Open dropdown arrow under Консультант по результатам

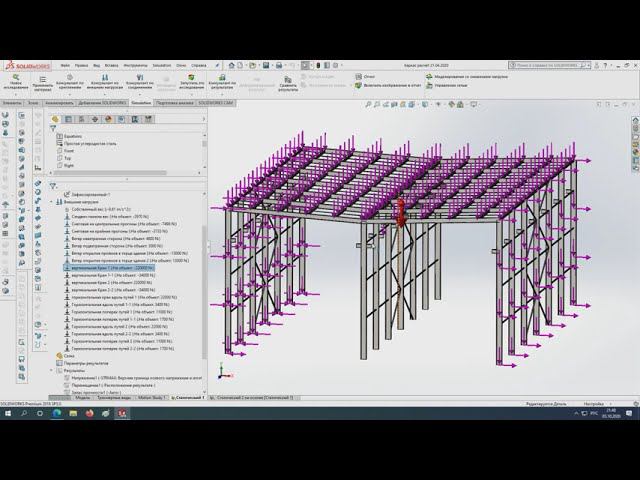coord(222,94)
